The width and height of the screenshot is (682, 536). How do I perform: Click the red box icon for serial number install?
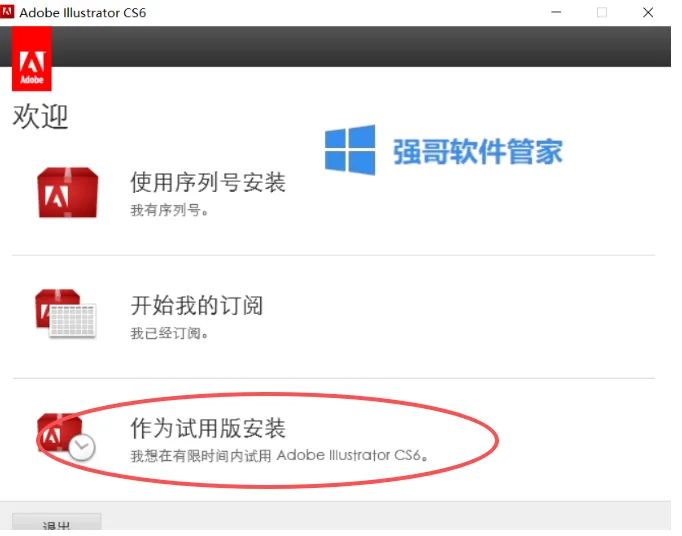pos(68,195)
